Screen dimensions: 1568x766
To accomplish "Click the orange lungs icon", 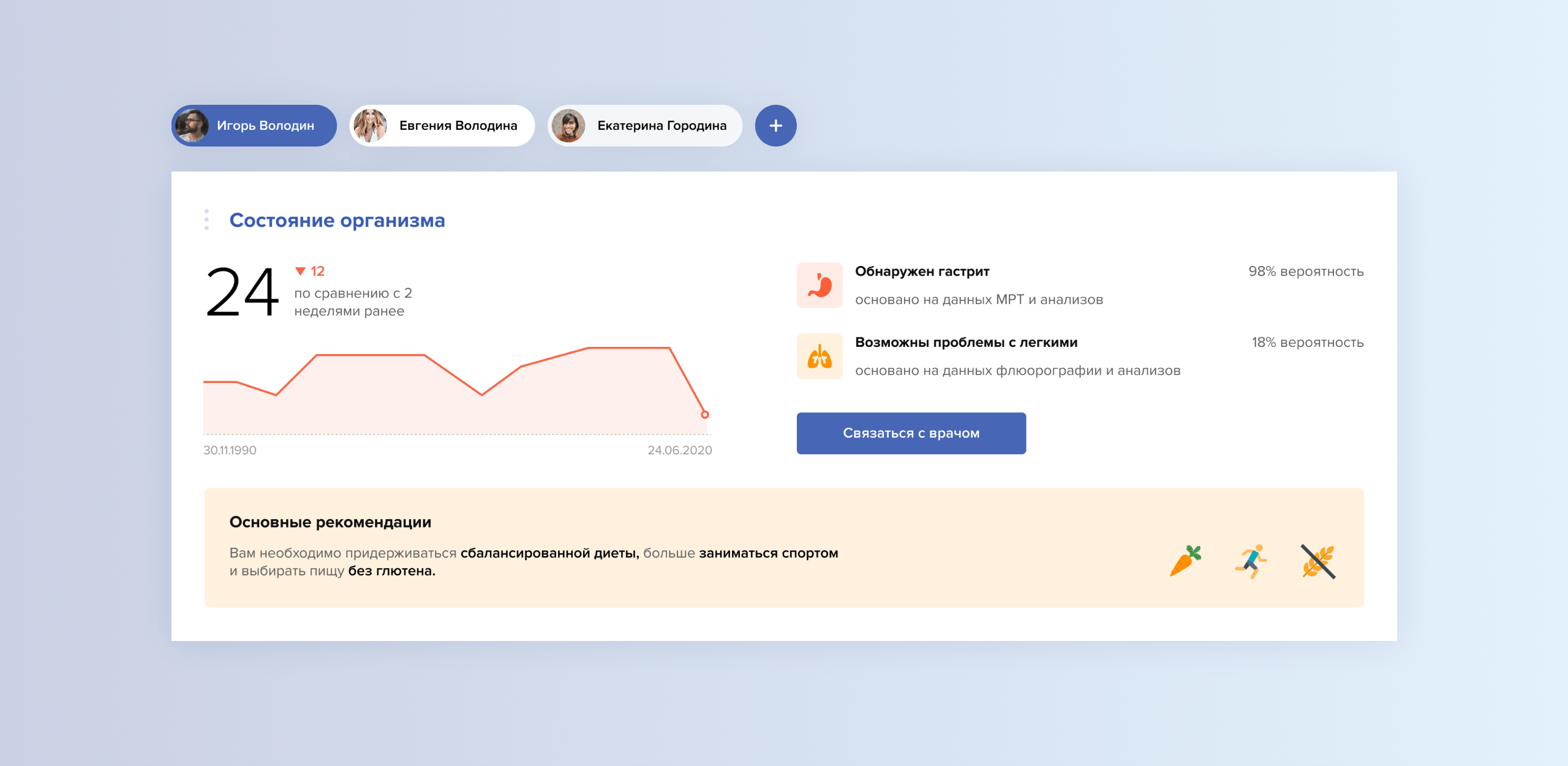I will click(820, 357).
